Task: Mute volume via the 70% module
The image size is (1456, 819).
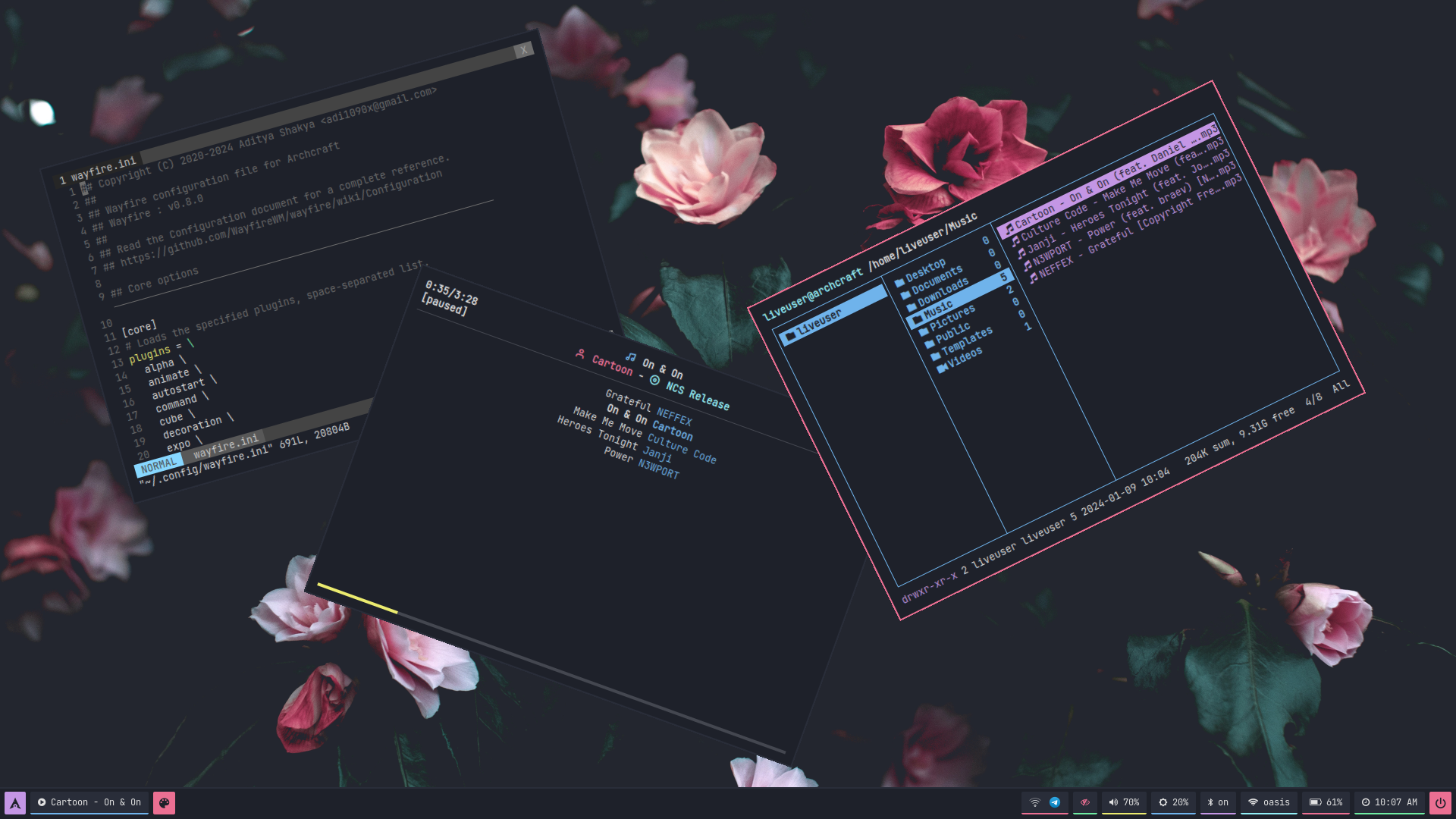Action: [1124, 802]
